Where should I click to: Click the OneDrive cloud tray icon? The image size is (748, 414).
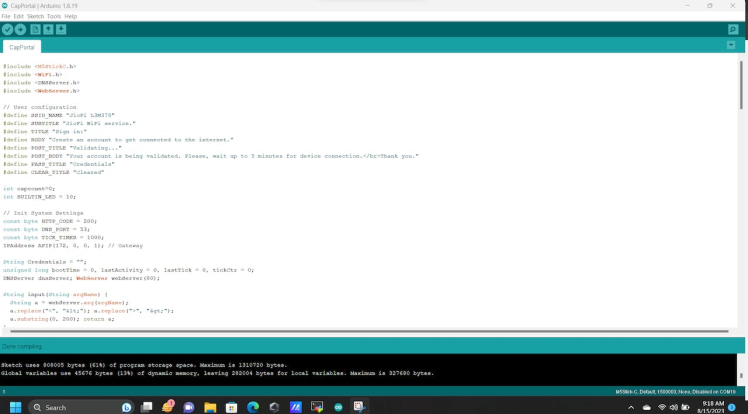(646, 407)
